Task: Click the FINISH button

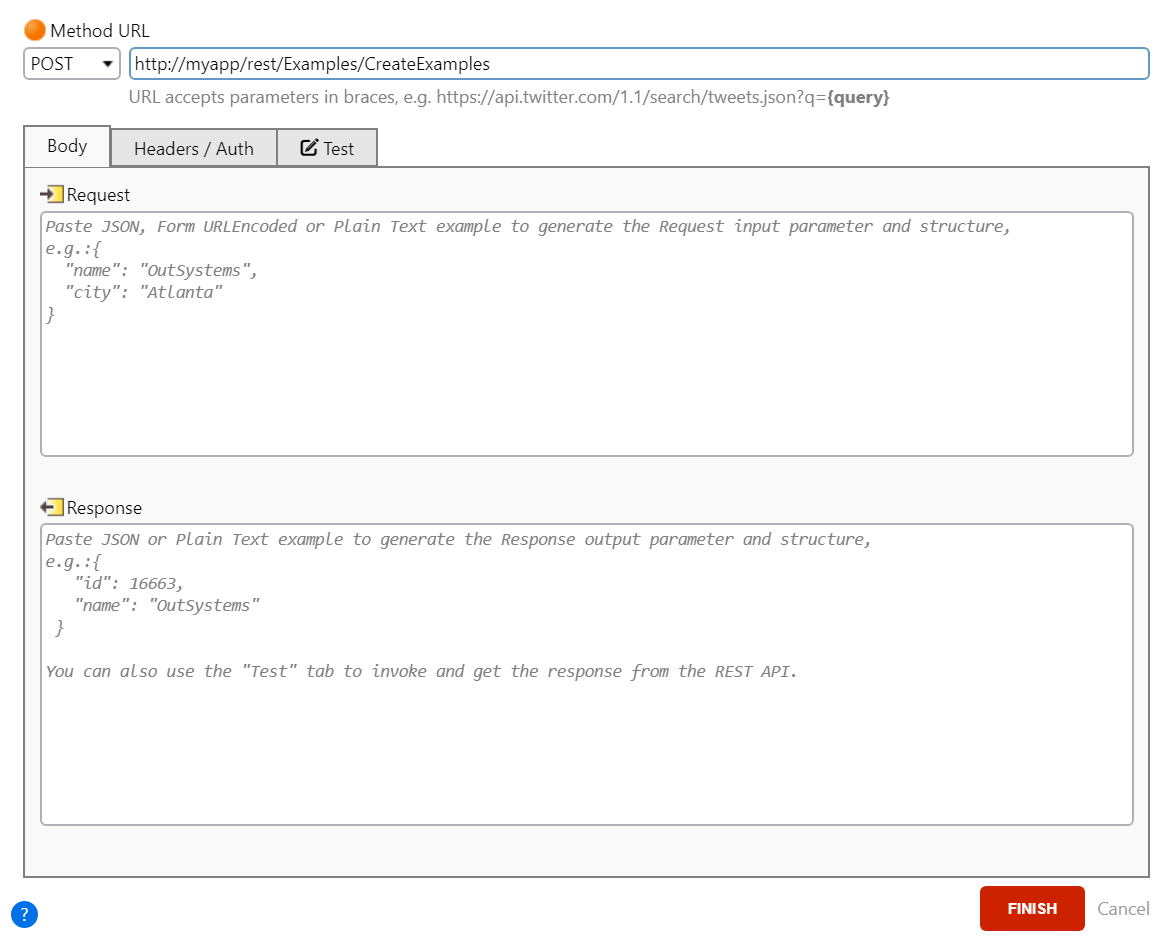Action: tap(1032, 908)
